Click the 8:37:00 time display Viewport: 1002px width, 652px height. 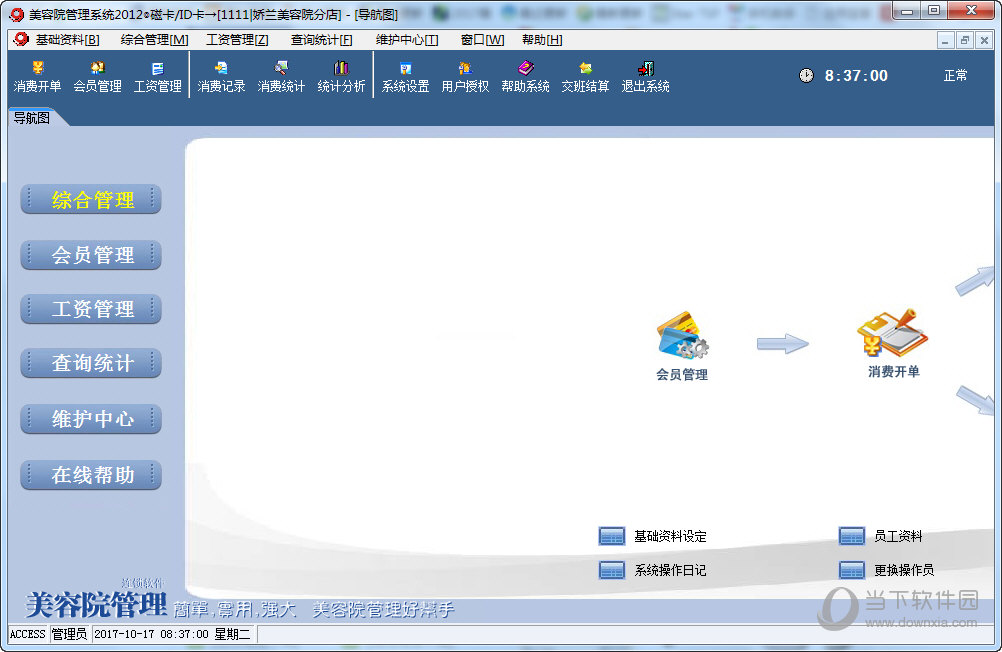click(856, 75)
